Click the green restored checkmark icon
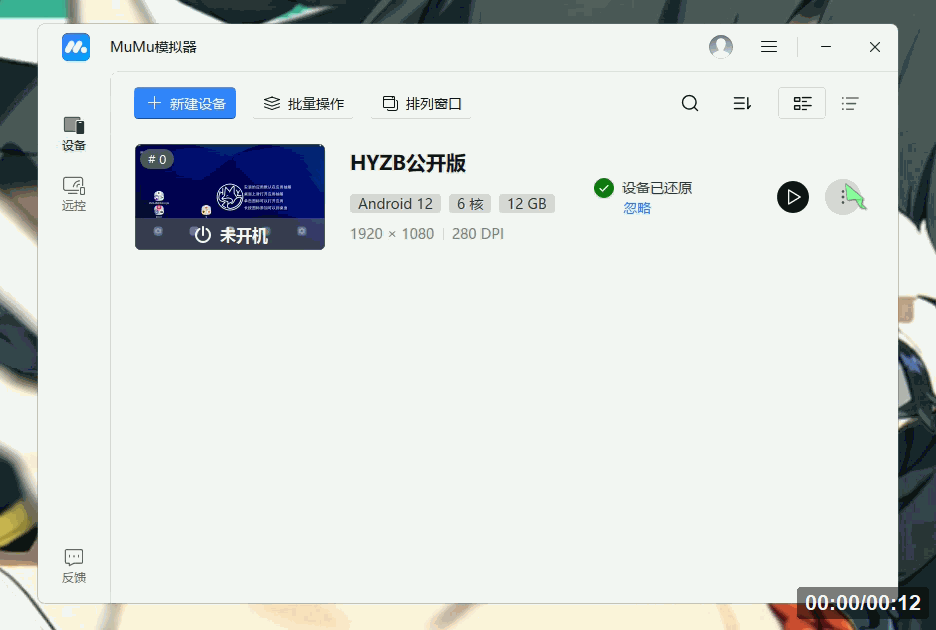Image resolution: width=936 pixels, height=630 pixels. point(604,188)
